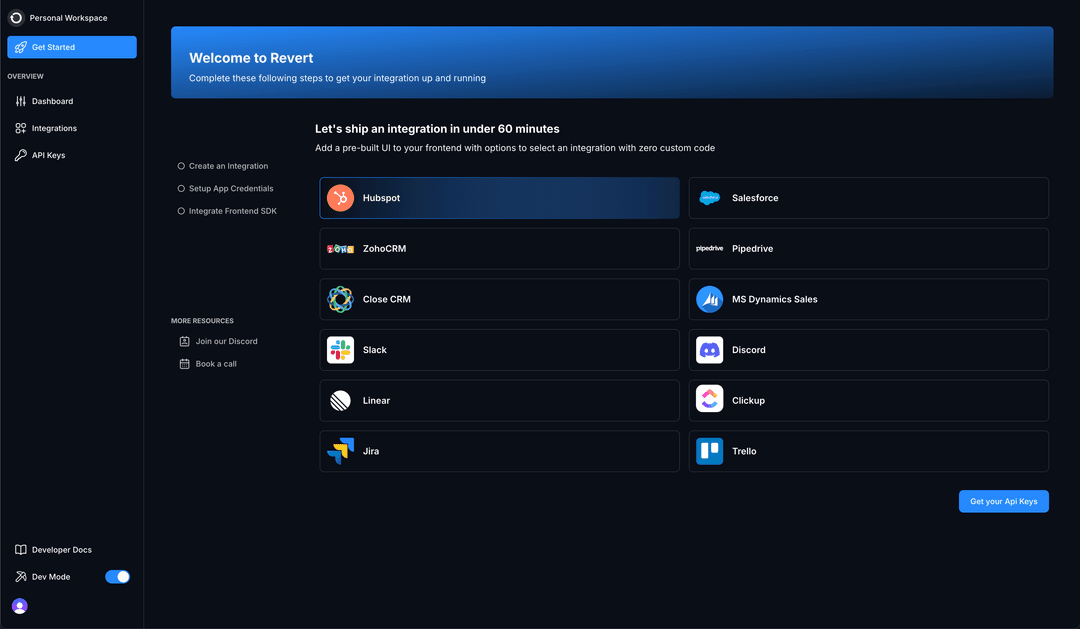Viewport: 1080px width, 629px height.
Task: Click the Dev Mode tools icon
Action: pos(21,577)
